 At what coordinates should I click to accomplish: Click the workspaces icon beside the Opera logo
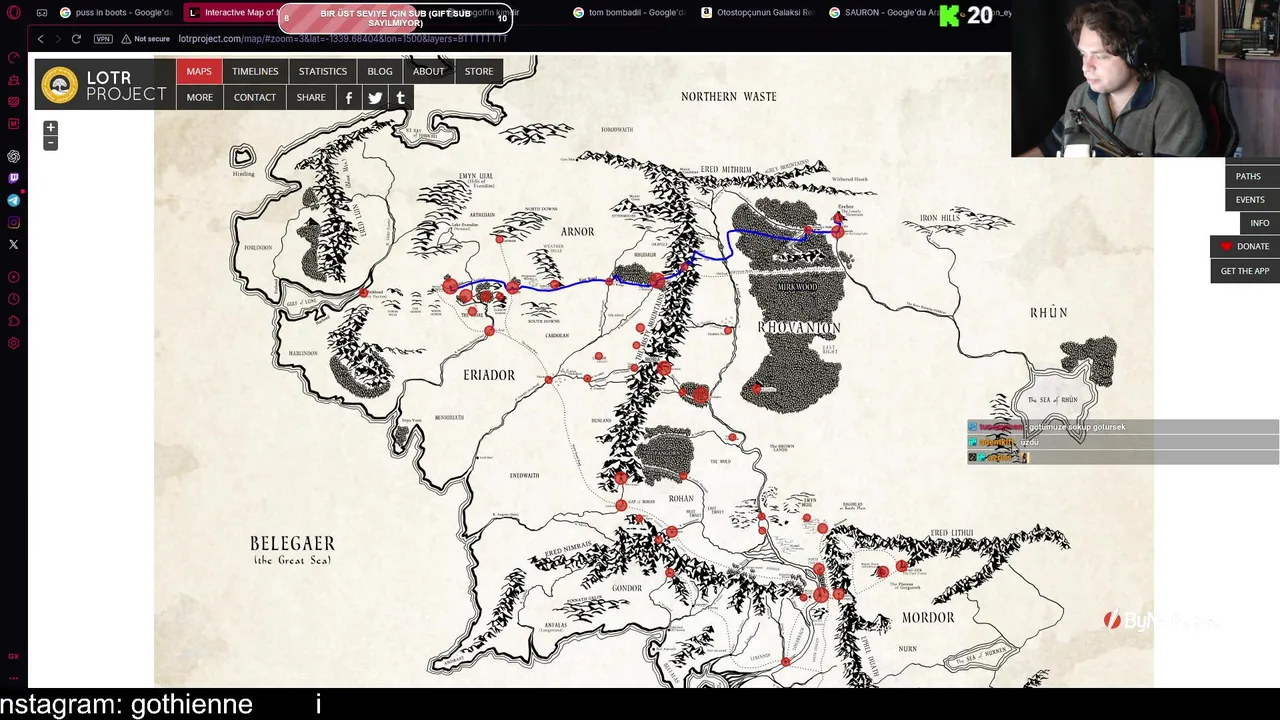(x=42, y=13)
